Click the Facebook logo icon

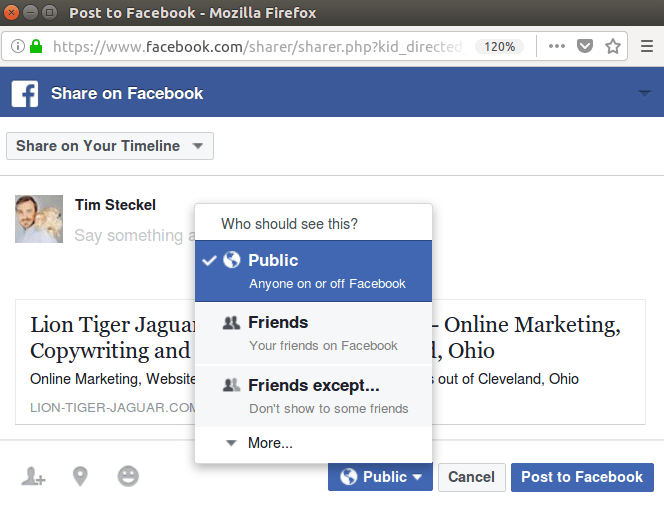25,94
